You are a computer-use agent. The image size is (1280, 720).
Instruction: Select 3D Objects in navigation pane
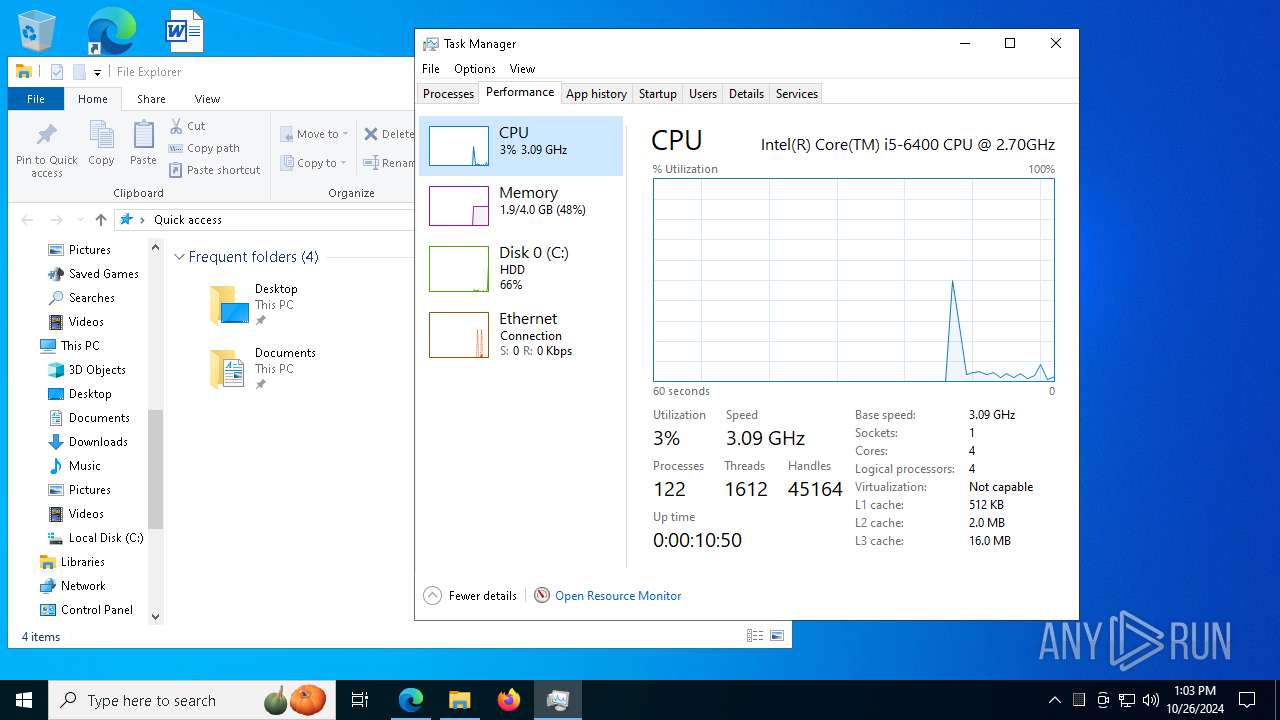[x=97, y=370]
